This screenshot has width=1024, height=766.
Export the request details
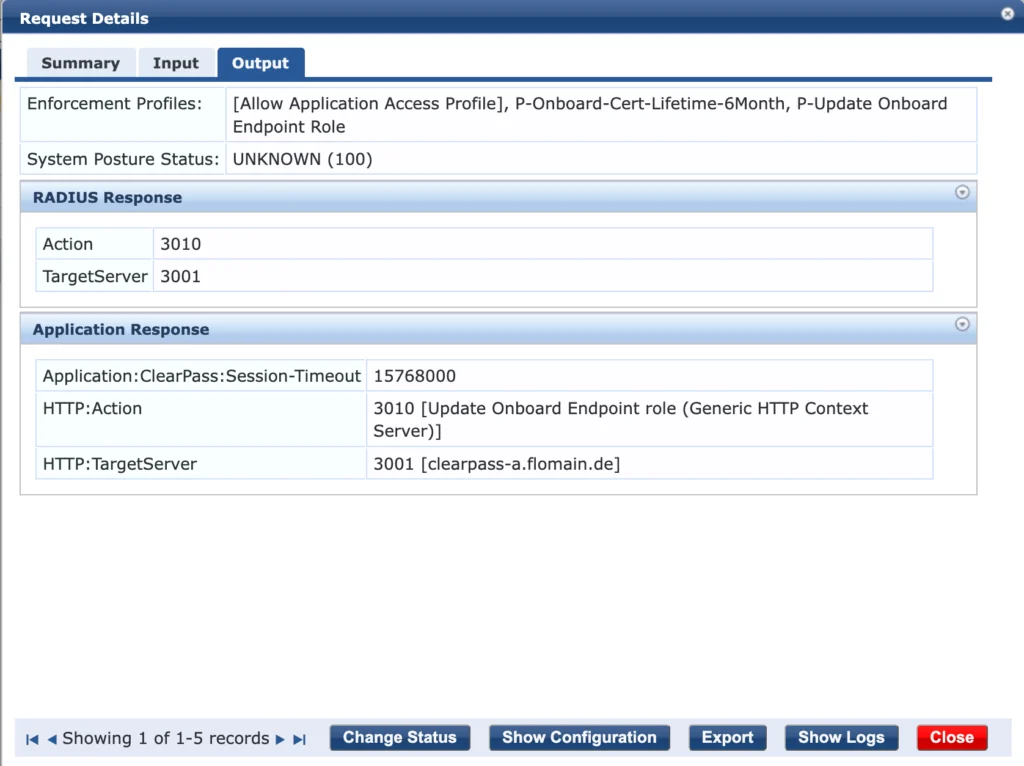pos(727,737)
